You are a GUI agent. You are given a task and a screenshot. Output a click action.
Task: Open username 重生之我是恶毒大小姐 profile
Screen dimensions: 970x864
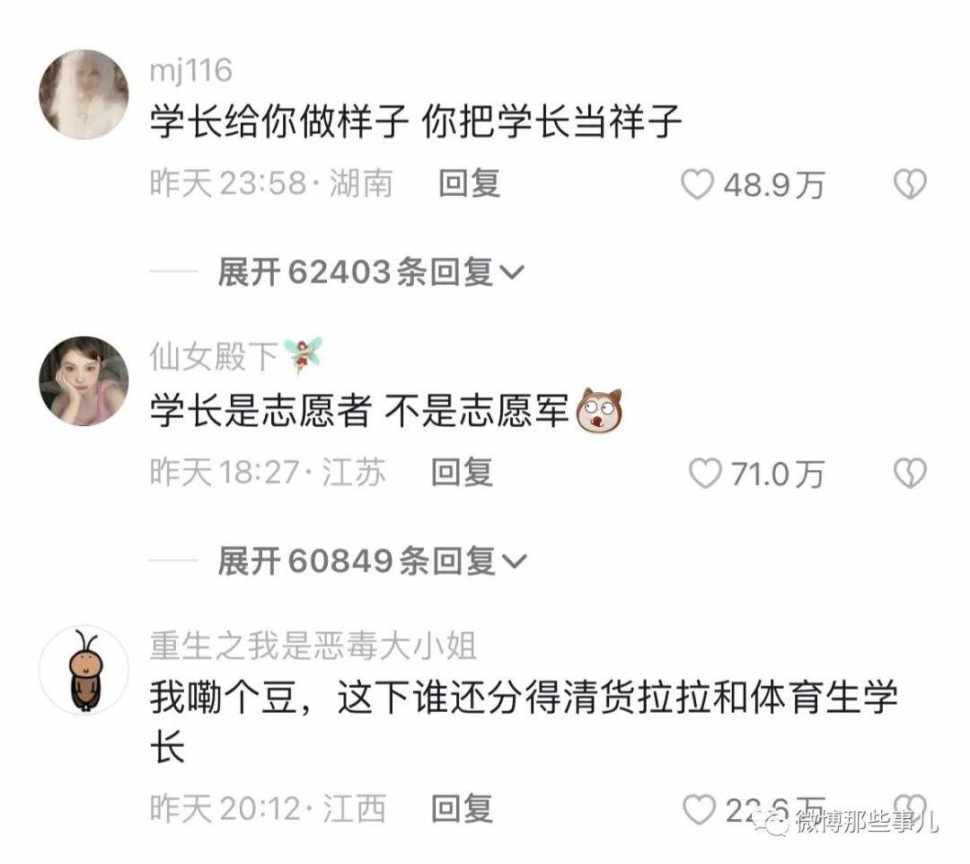coord(314,646)
